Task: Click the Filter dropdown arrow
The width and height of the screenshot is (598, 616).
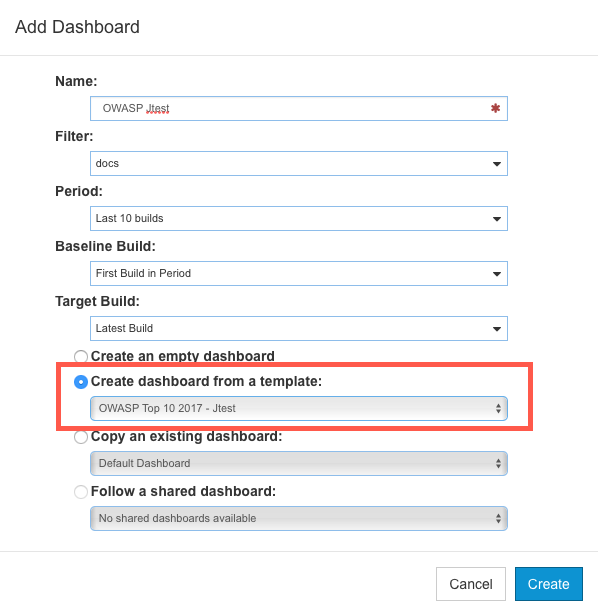Action: (497, 164)
